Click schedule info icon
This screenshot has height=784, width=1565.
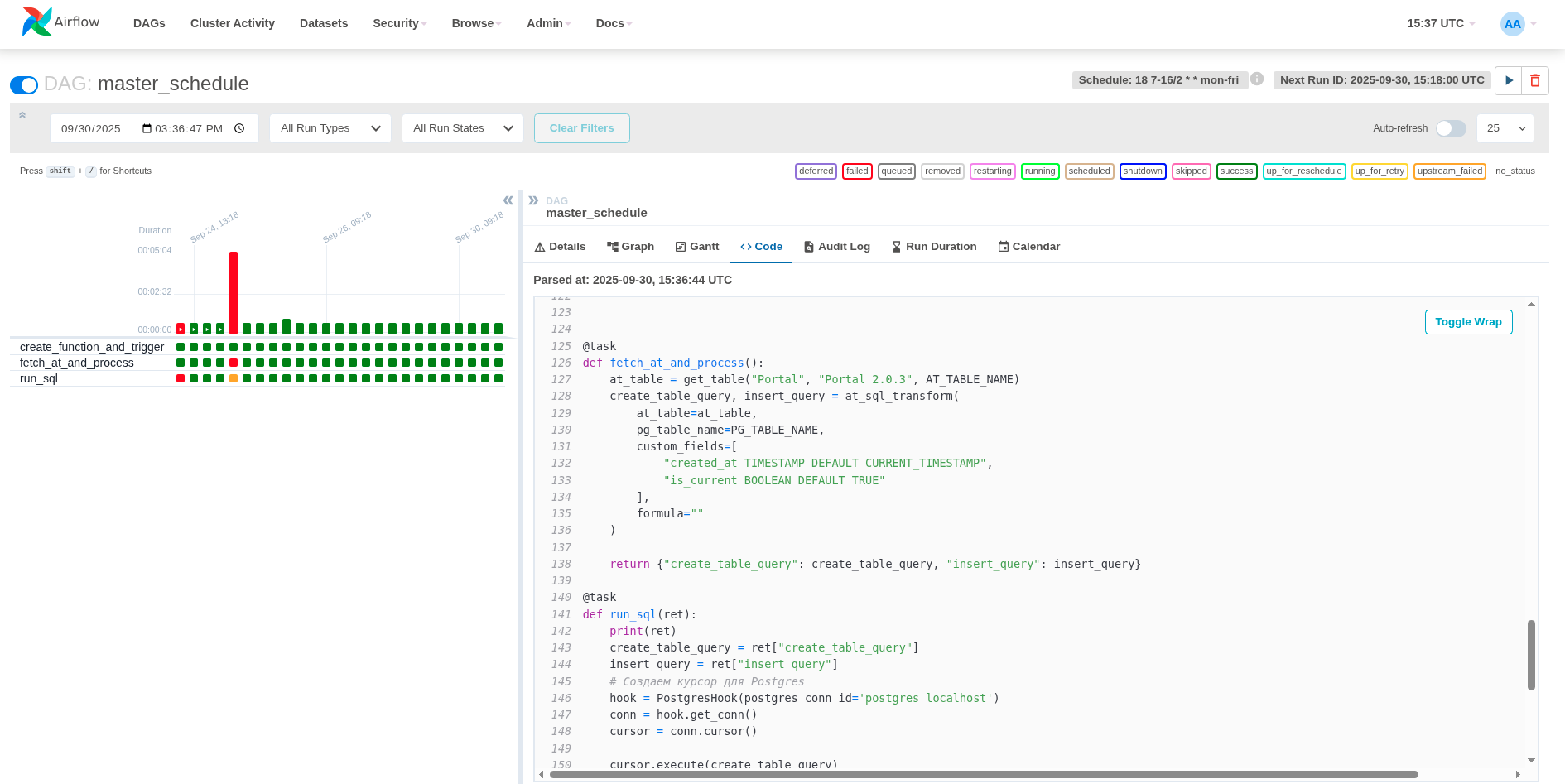click(1257, 79)
